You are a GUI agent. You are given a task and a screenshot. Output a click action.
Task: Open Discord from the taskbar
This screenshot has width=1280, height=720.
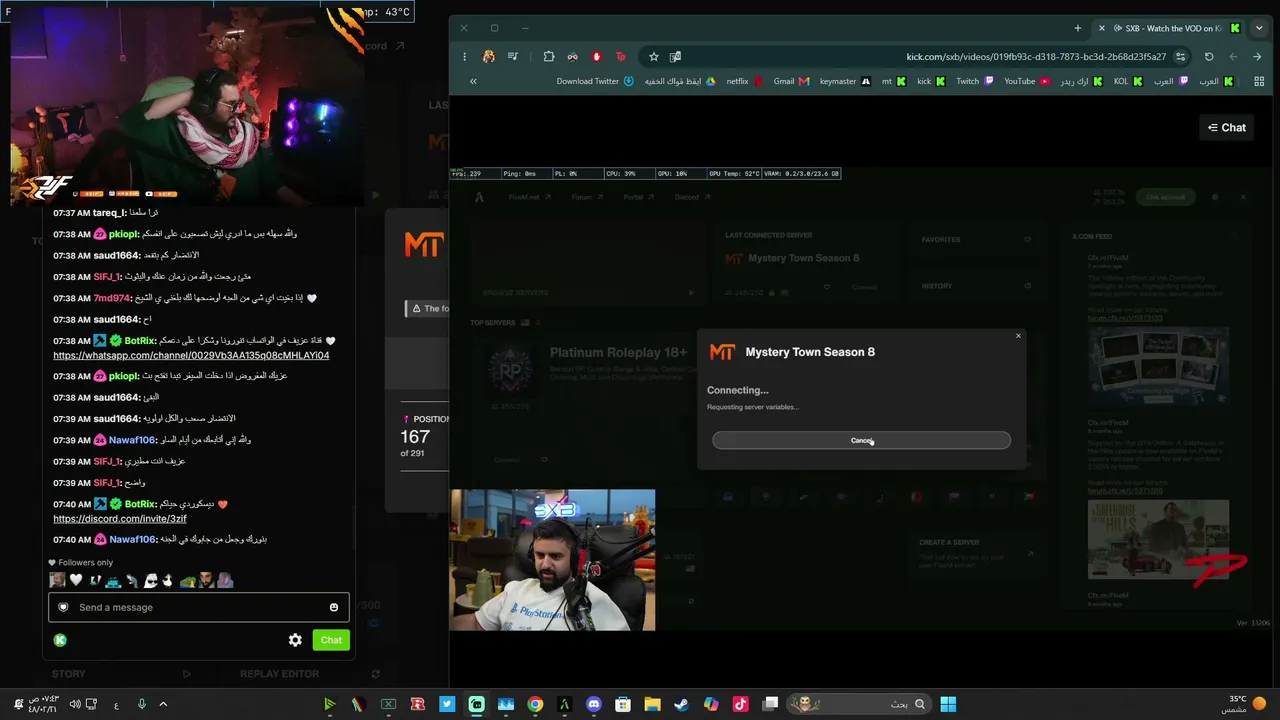594,704
